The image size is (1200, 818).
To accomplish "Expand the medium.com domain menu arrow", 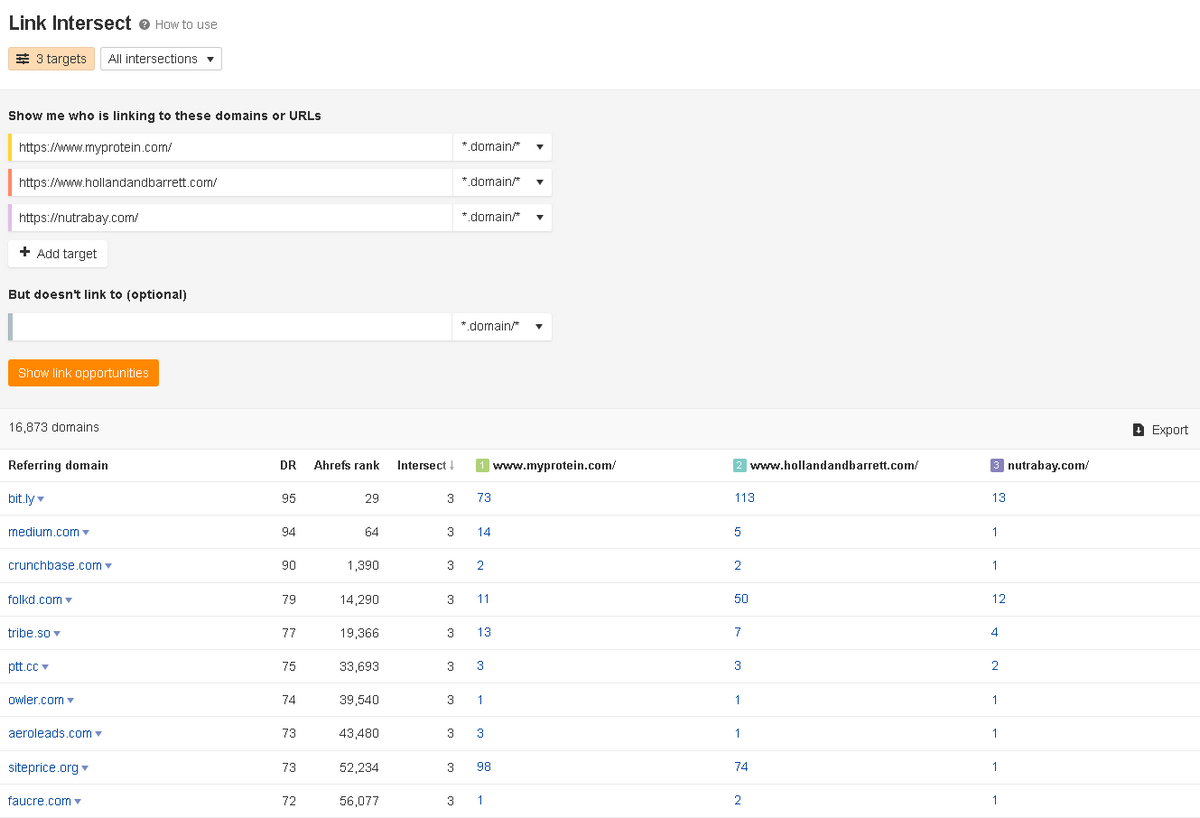I will (x=86, y=533).
